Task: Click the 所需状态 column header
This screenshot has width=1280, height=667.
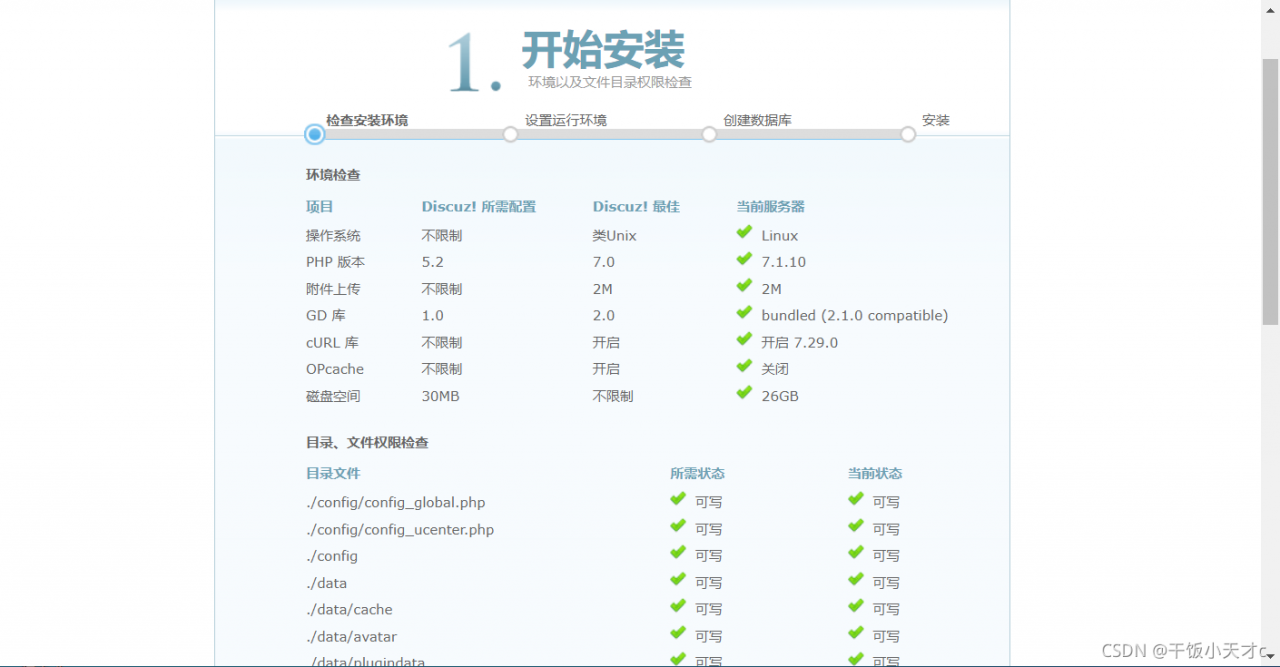Action: [x=697, y=474]
